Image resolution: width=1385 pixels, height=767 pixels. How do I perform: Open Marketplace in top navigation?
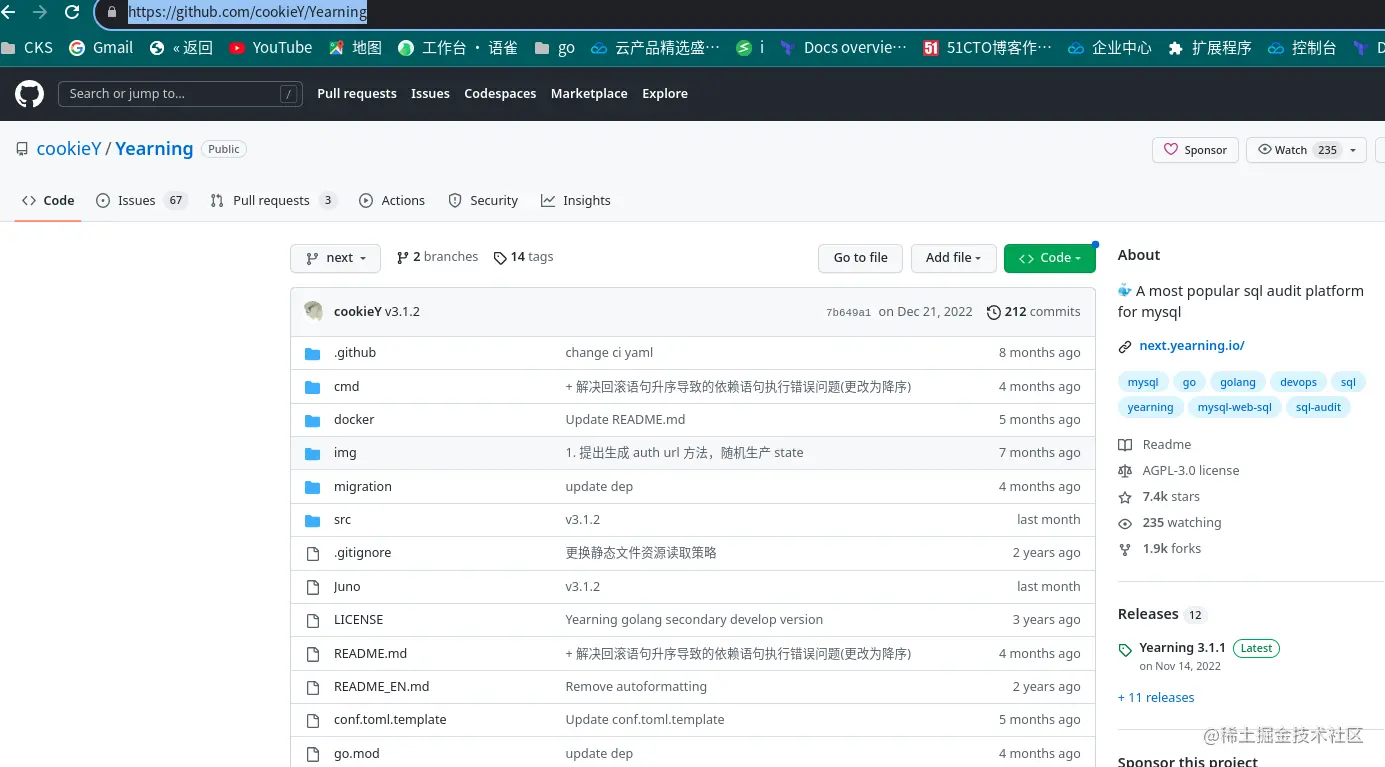point(589,94)
